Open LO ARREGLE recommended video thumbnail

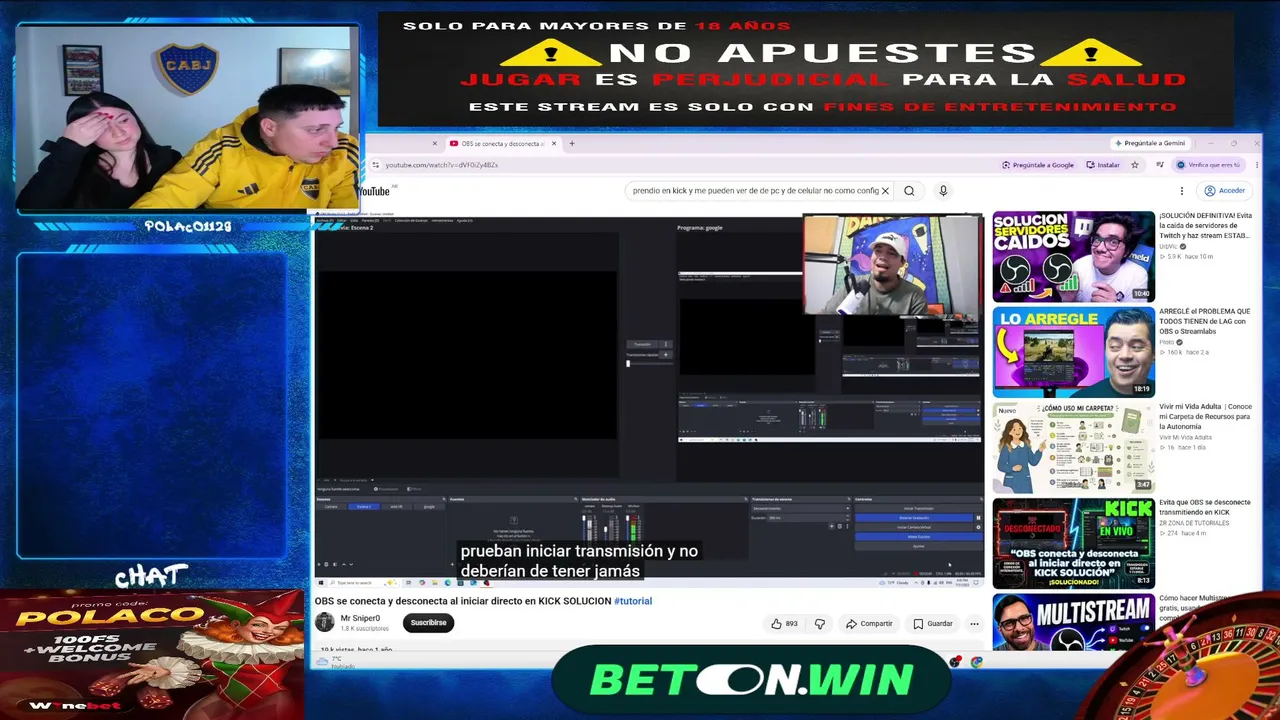1073,352
